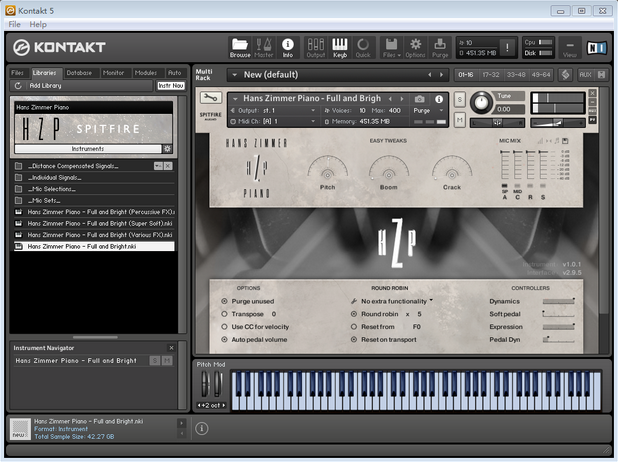The height and width of the screenshot is (462, 618).
Task: Enable Use CC for velocity
Action: point(224,327)
